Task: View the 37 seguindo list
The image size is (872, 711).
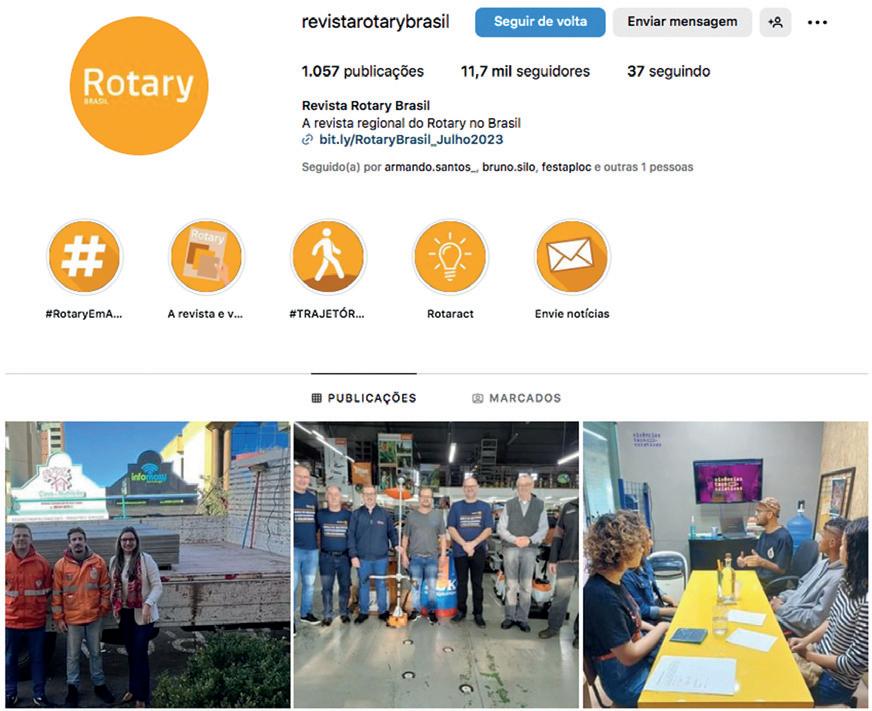Action: [668, 71]
